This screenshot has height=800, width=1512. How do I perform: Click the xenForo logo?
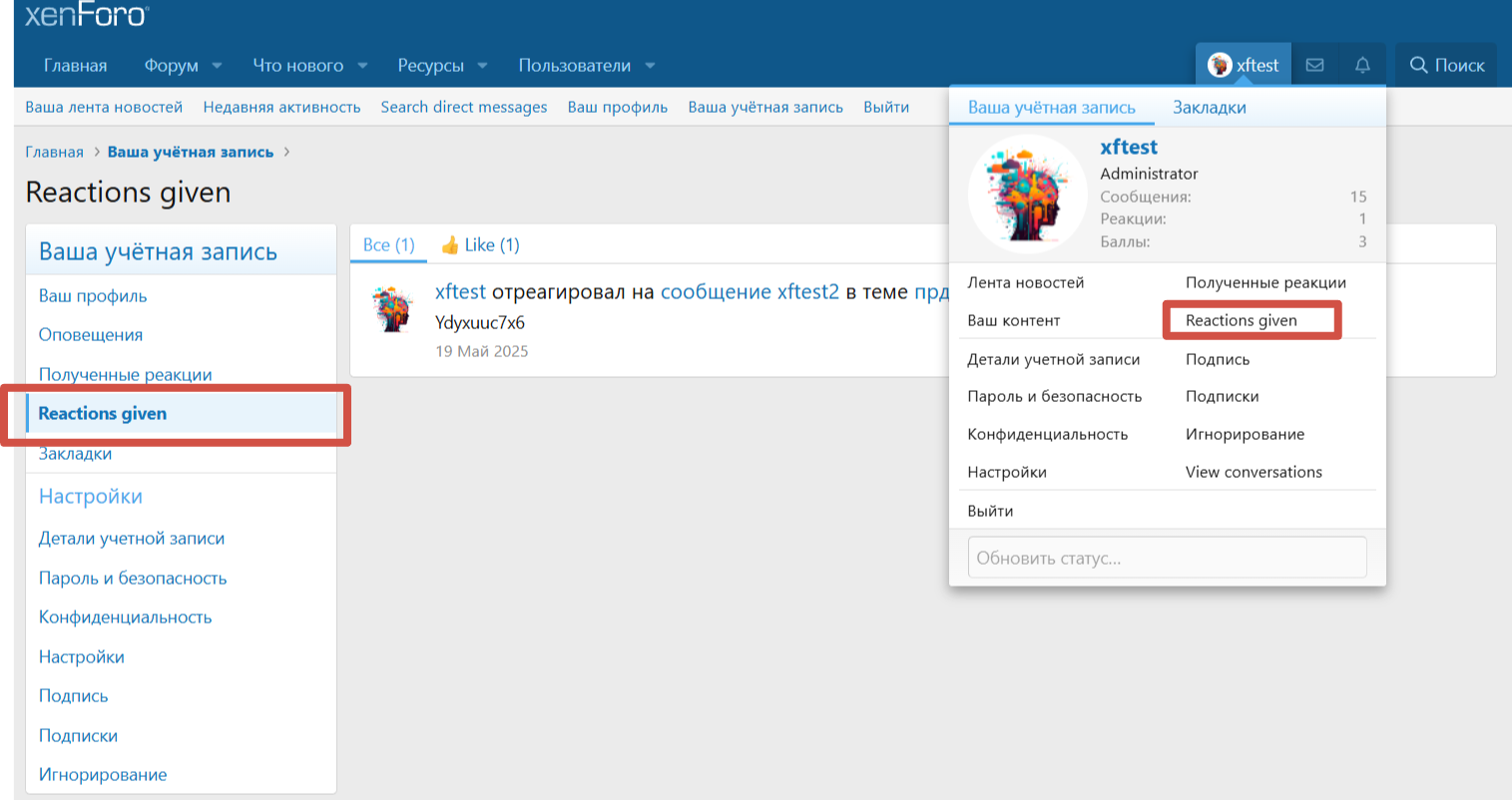[87, 15]
